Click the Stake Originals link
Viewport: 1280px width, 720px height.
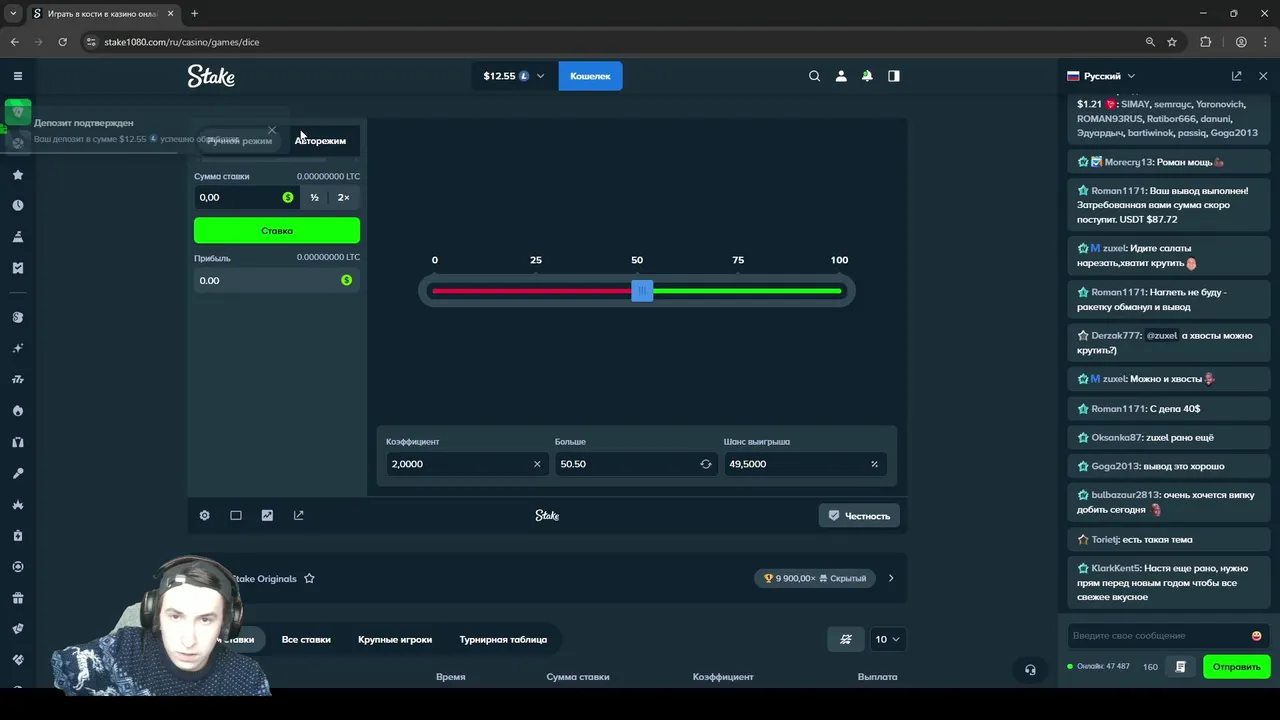pyautogui.click(x=264, y=579)
